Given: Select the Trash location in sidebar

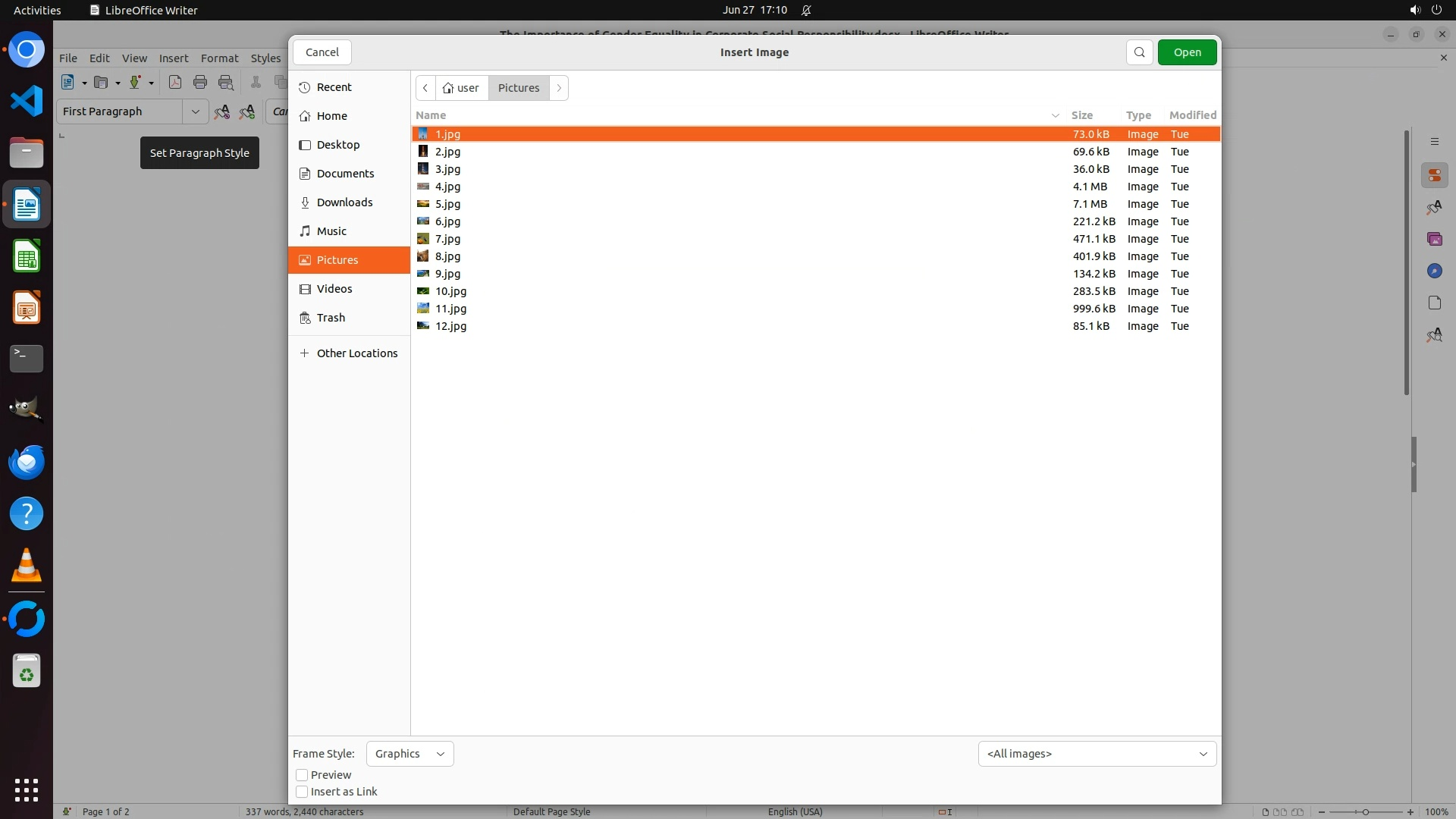Looking at the screenshot, I should tap(331, 318).
